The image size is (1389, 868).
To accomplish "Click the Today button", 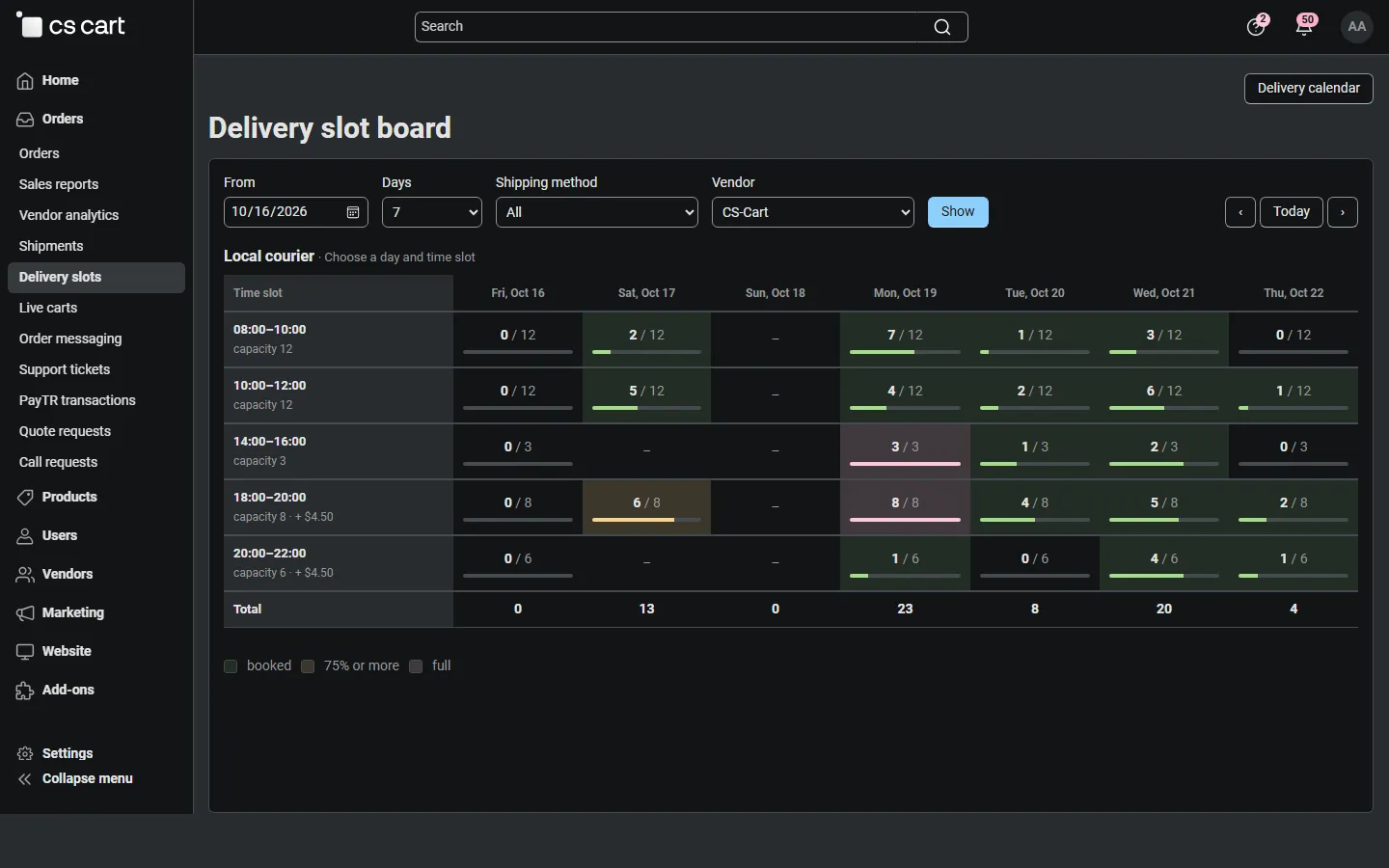I will click(x=1292, y=212).
